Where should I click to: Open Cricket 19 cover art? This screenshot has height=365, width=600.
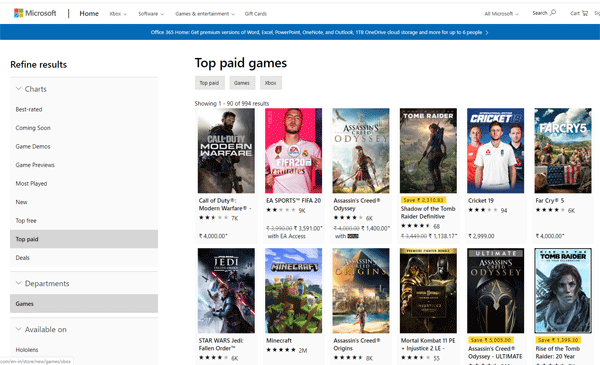click(496, 150)
